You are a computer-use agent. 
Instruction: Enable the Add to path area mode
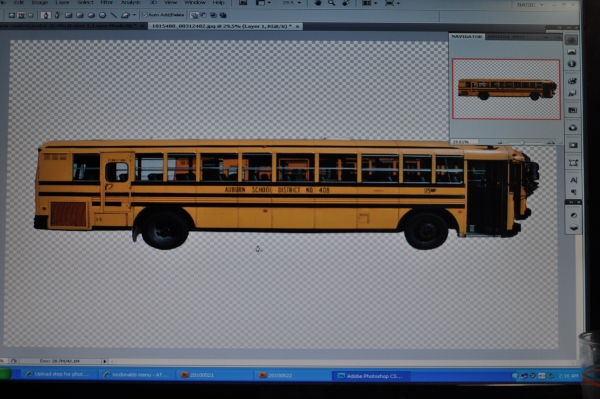(x=194, y=15)
